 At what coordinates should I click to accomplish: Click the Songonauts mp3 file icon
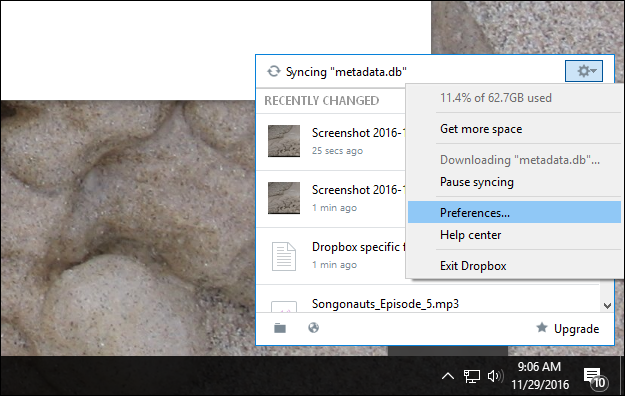tap(284, 306)
